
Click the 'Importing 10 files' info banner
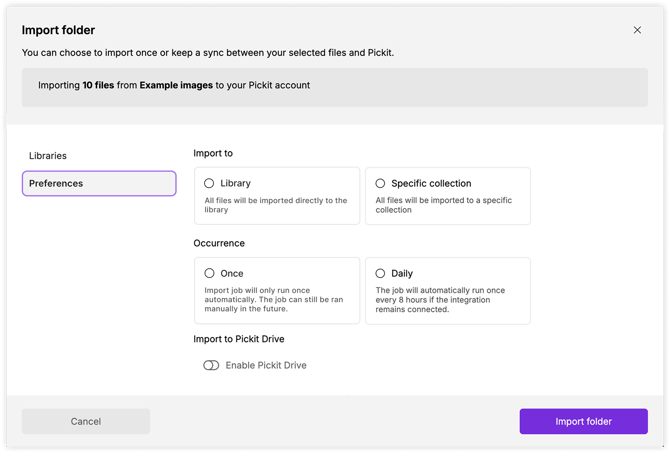[334, 86]
